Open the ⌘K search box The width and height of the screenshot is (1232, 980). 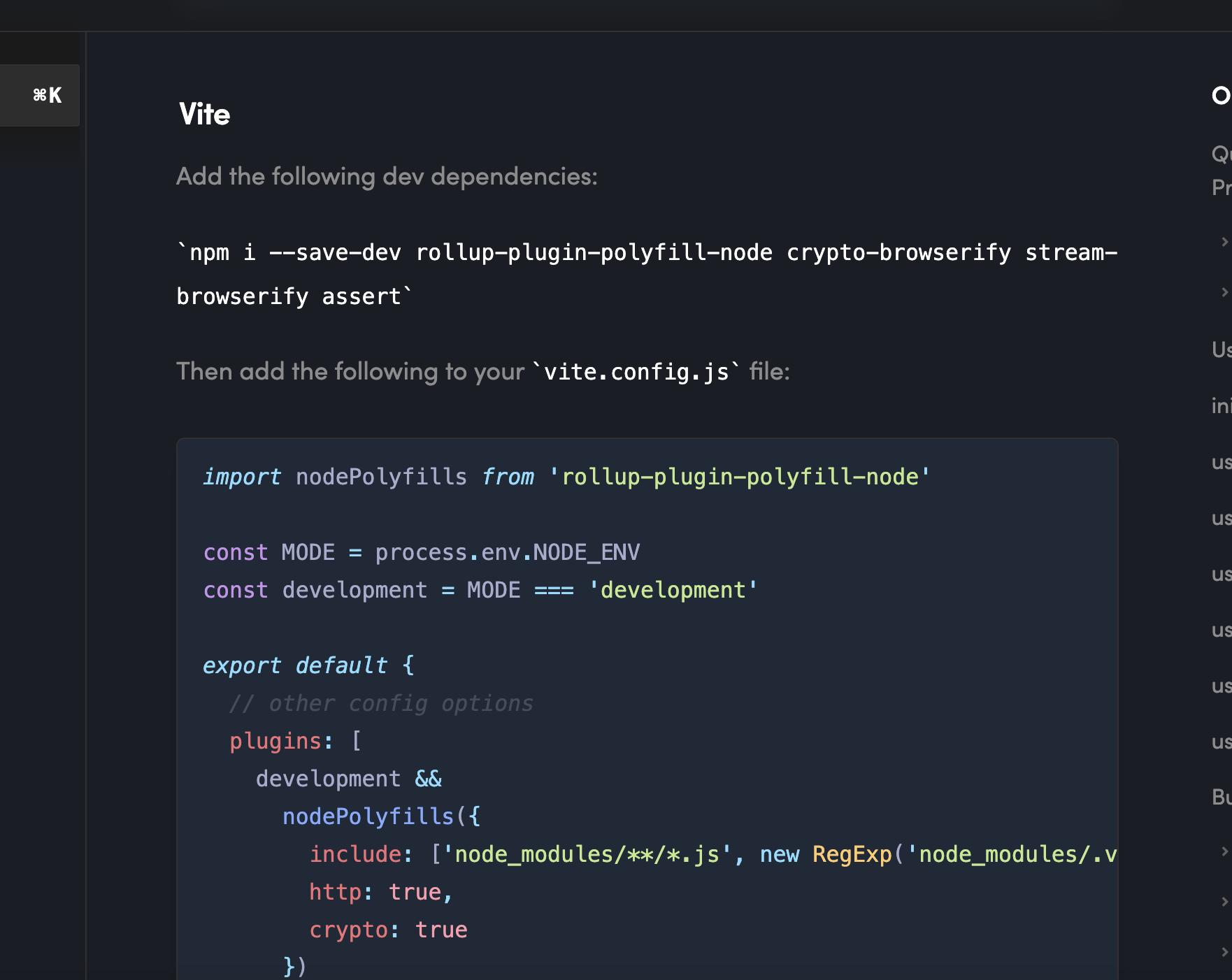point(39,95)
